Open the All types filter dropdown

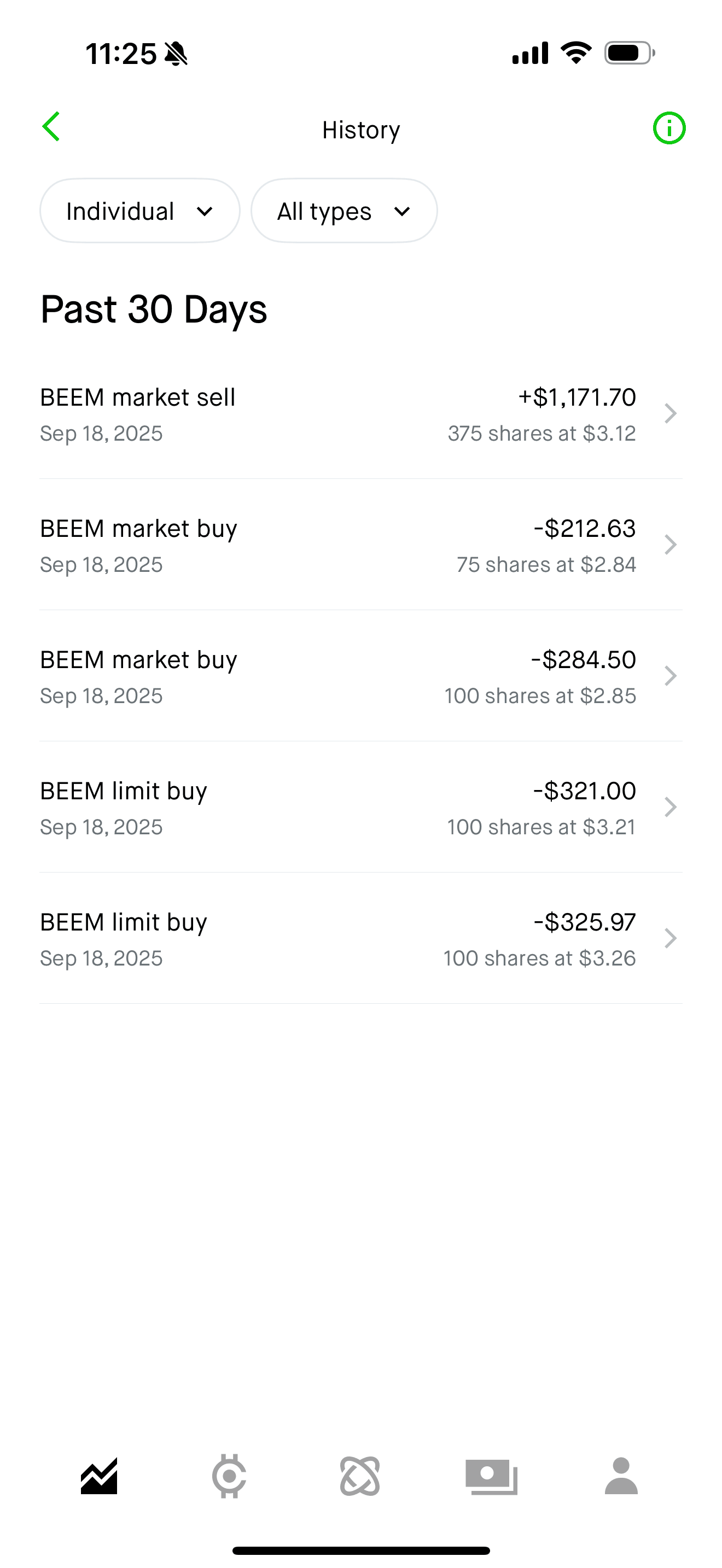tap(344, 210)
